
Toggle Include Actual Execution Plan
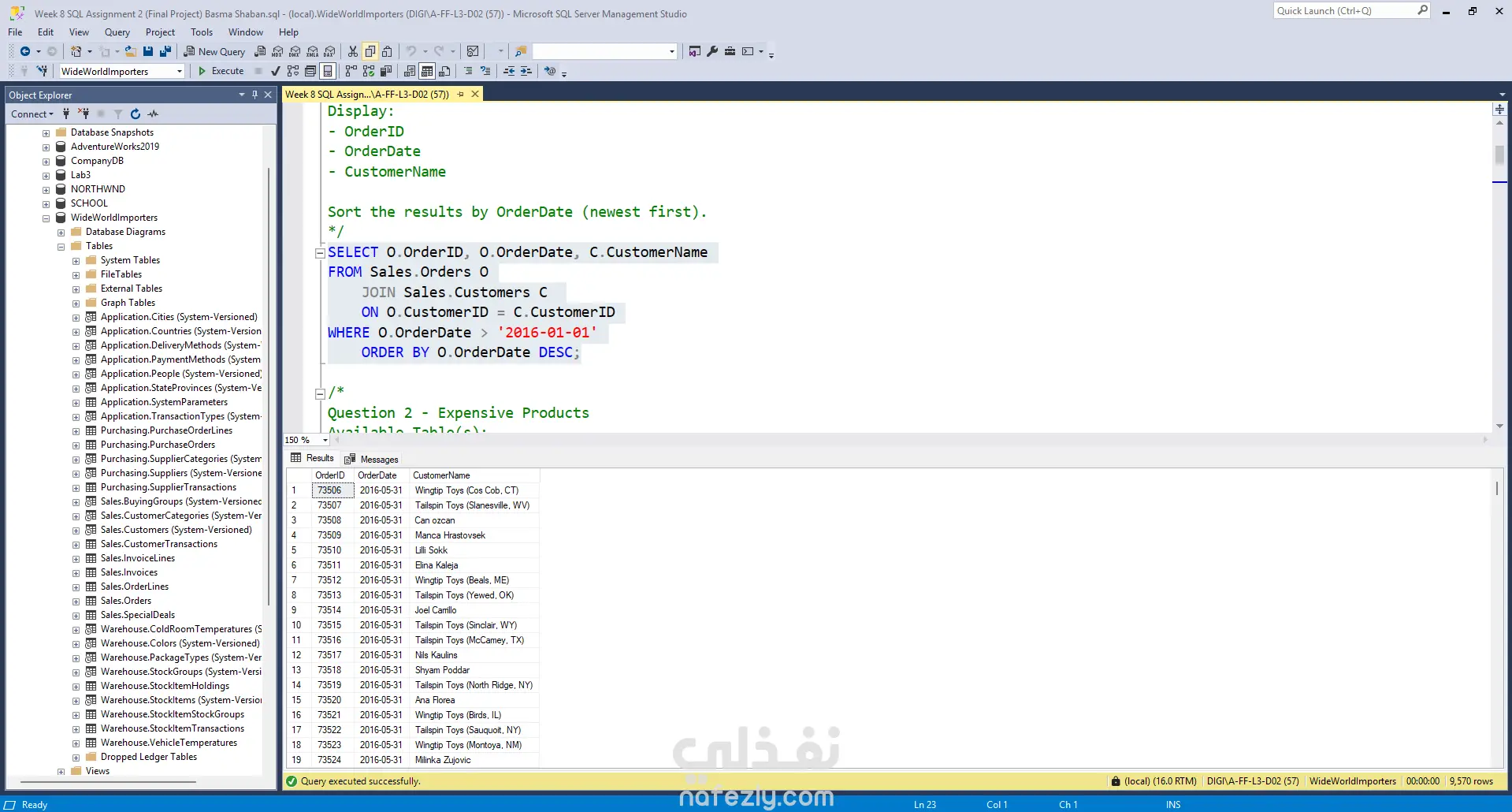(x=351, y=71)
